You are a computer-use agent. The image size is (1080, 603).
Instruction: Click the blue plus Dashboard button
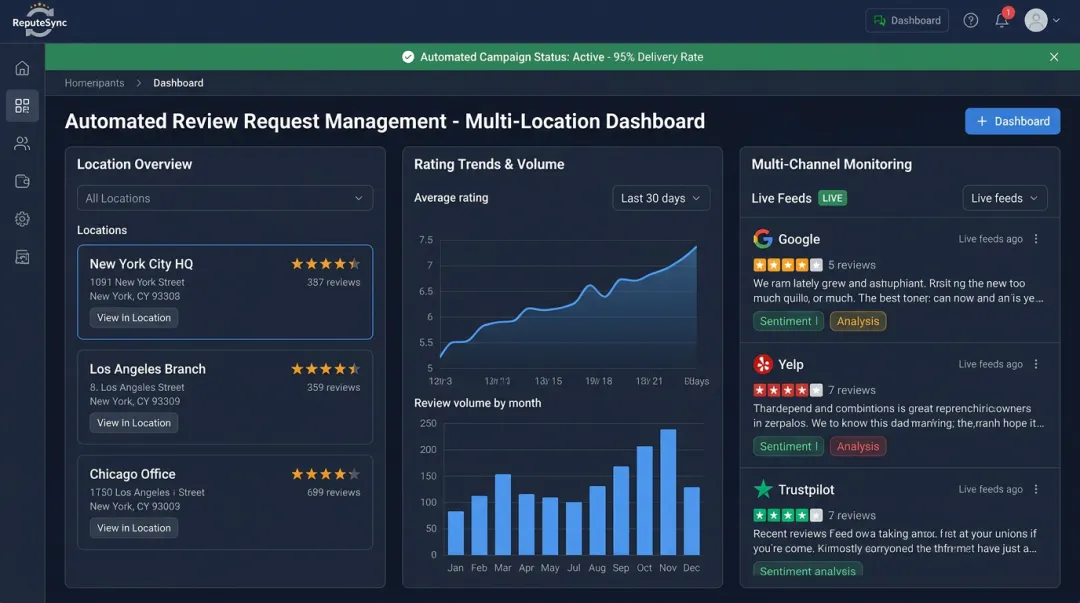pyautogui.click(x=1012, y=121)
